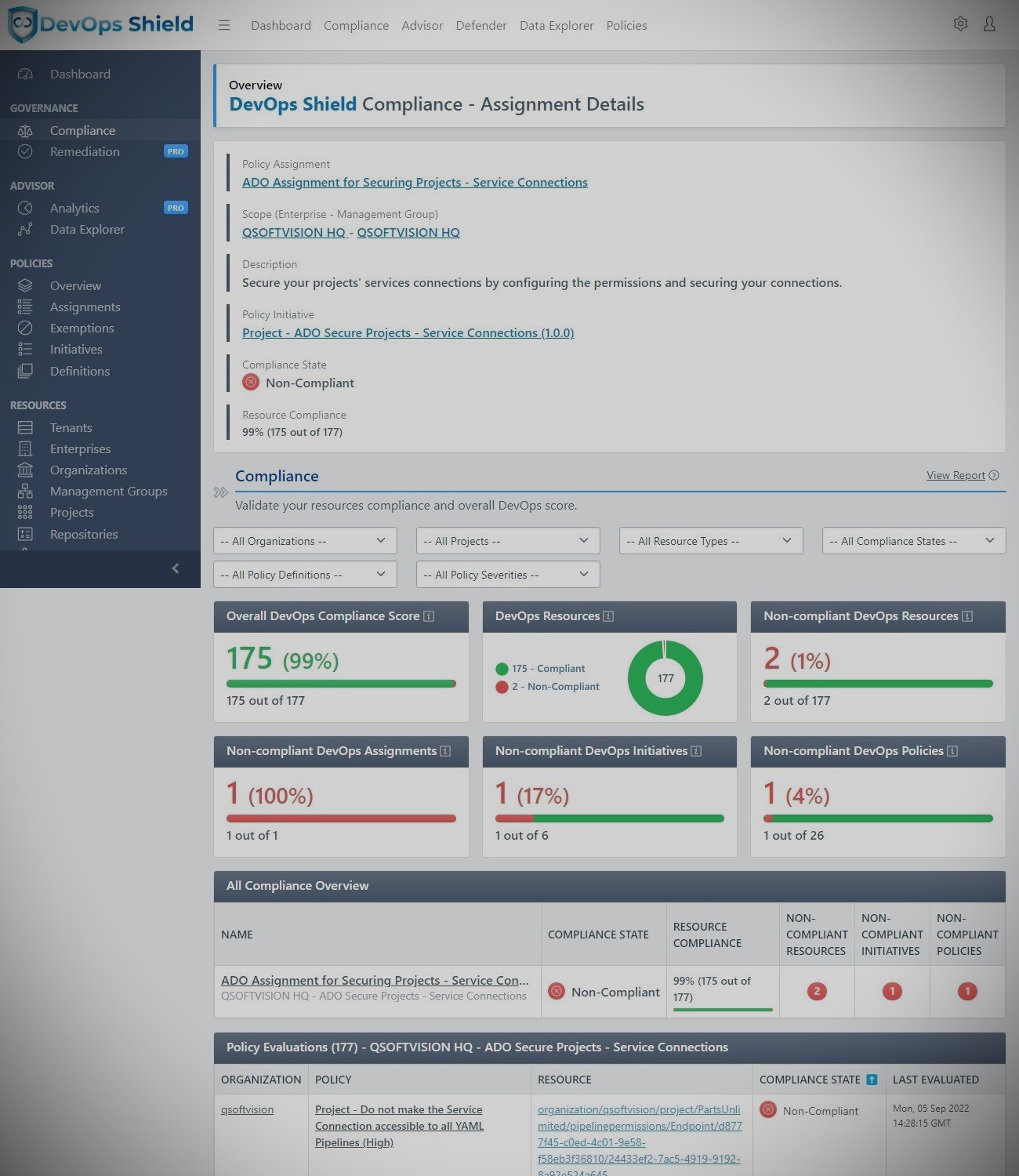Click the hamburger menu icon in header
This screenshot has height=1176, width=1019.
tap(224, 25)
